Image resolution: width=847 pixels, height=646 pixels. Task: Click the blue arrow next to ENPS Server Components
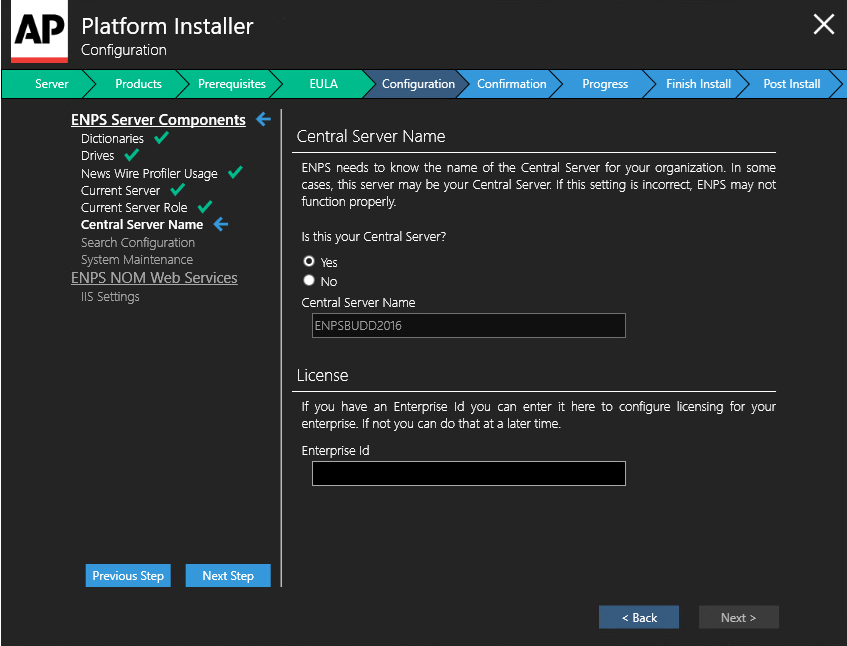(x=263, y=119)
